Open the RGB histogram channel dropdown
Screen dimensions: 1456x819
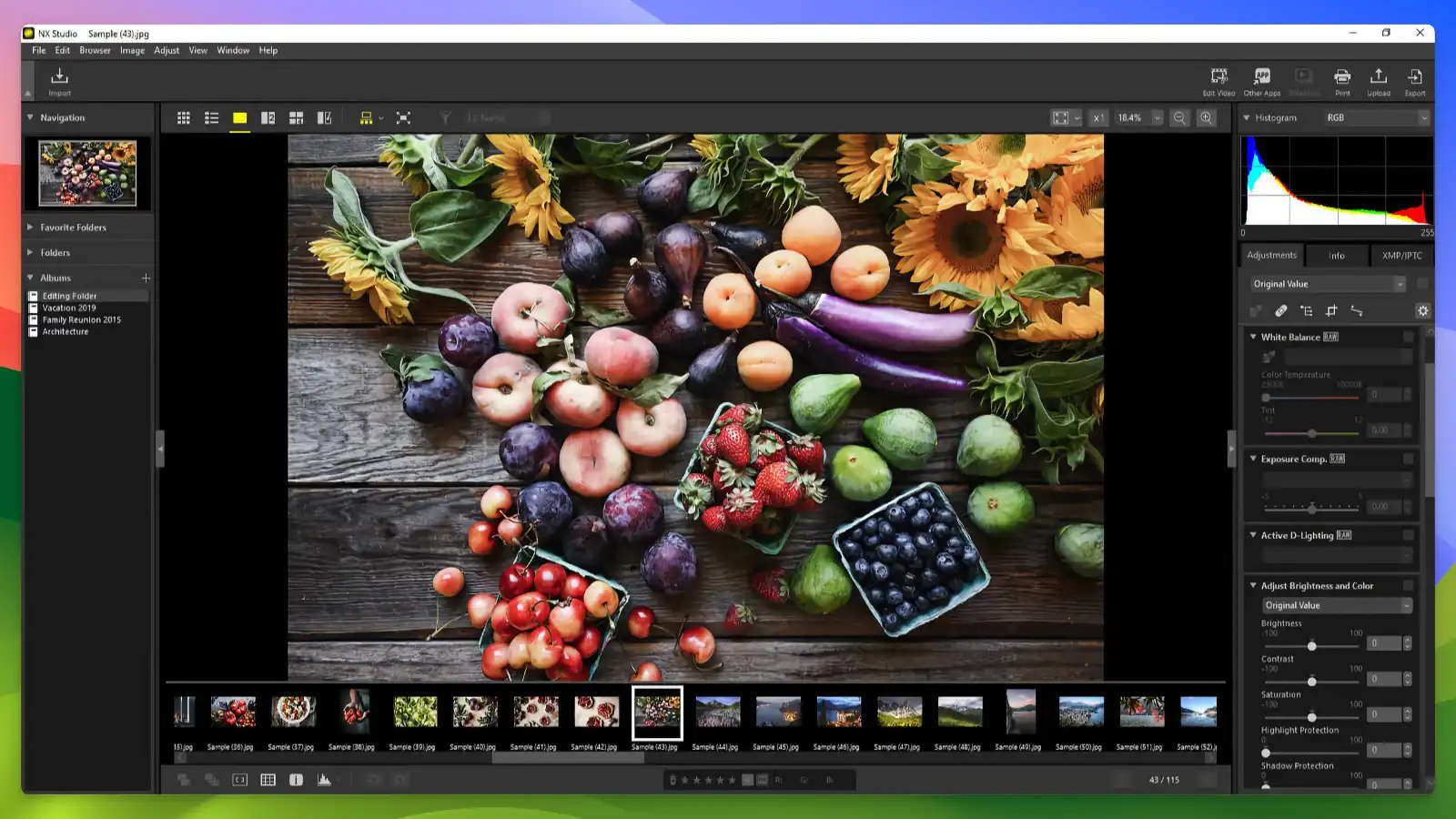point(1376,117)
